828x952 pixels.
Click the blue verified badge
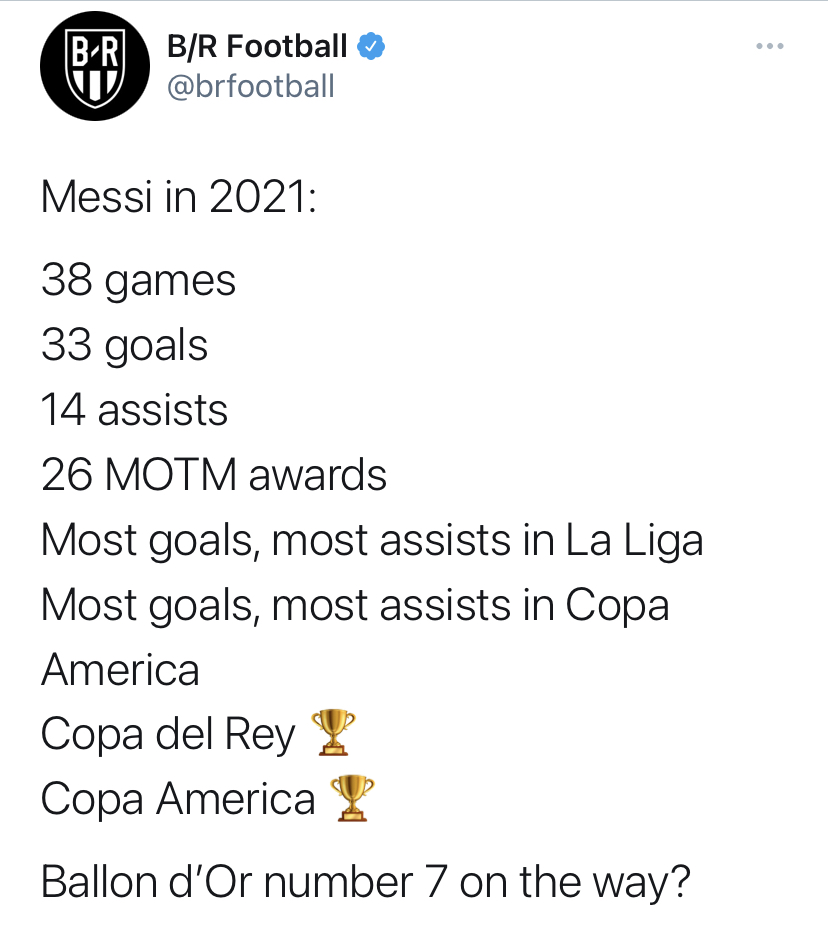tap(373, 46)
